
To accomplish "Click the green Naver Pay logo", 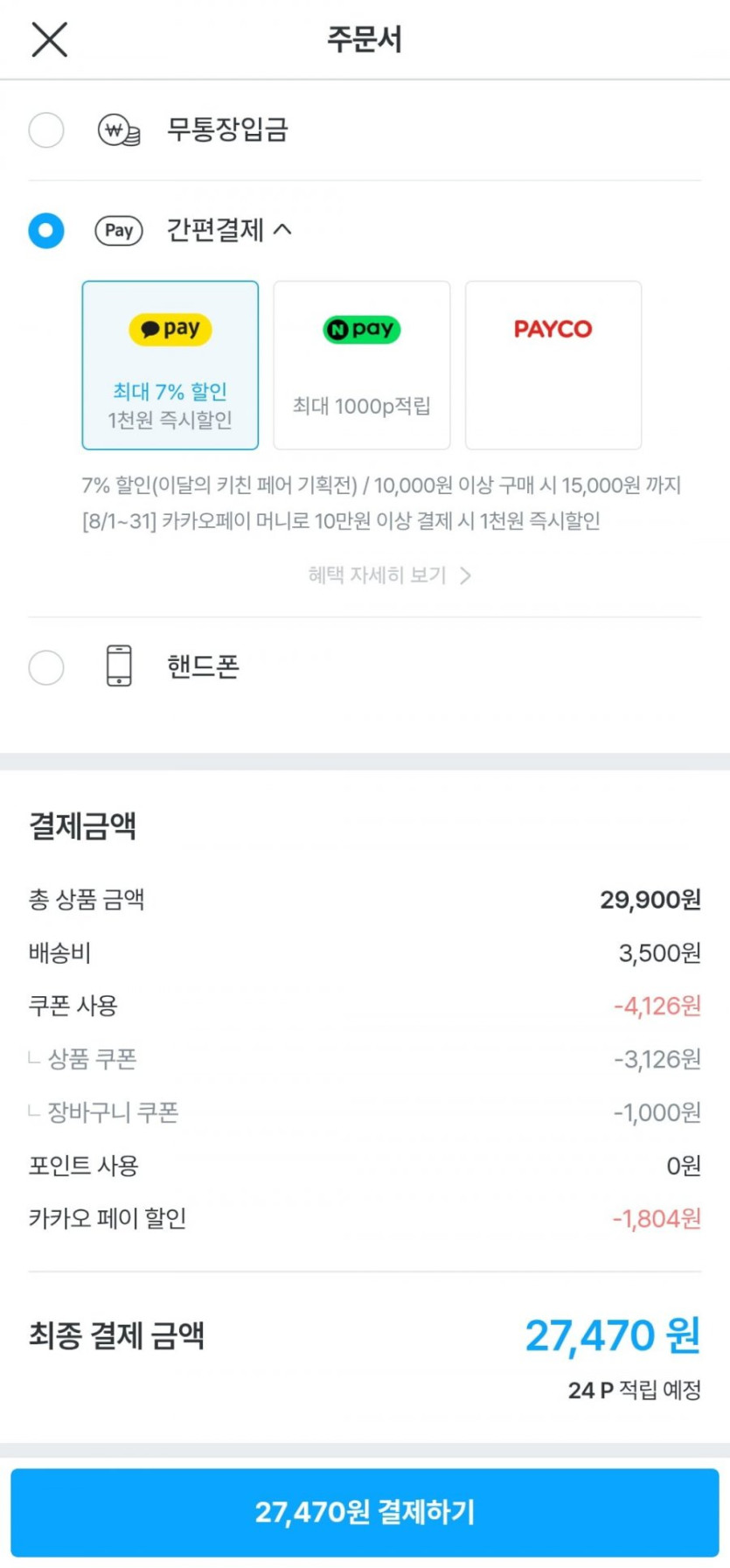I will 361,330.
